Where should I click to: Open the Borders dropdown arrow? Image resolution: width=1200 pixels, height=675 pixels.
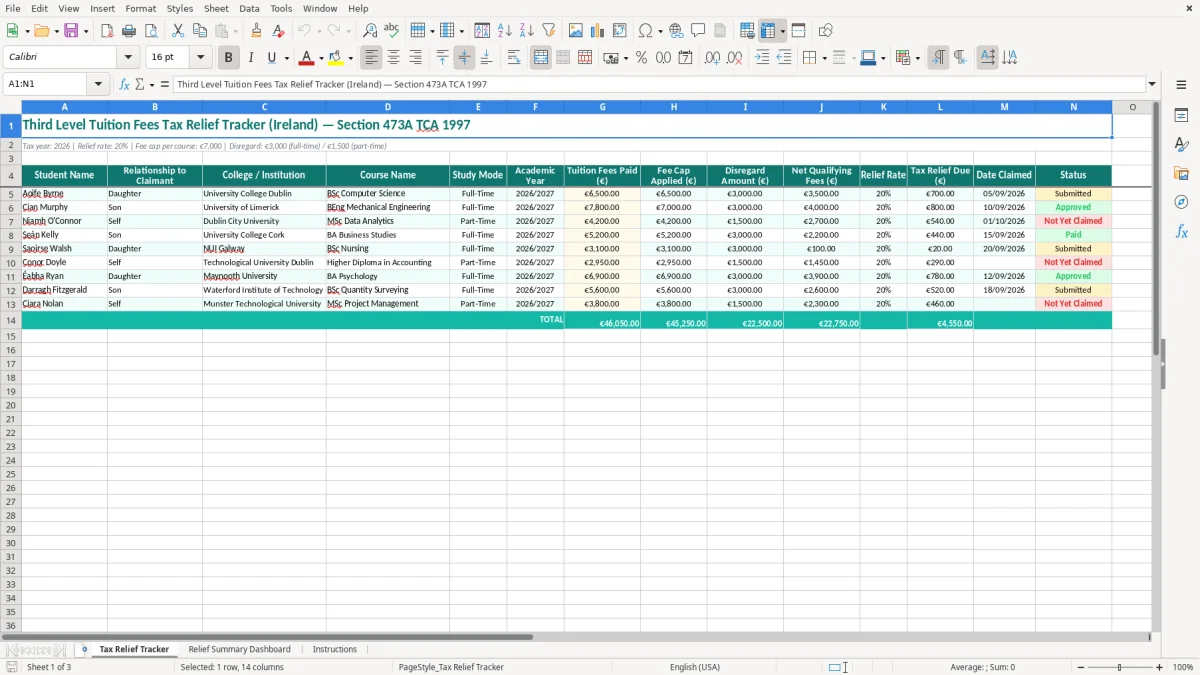coord(824,58)
